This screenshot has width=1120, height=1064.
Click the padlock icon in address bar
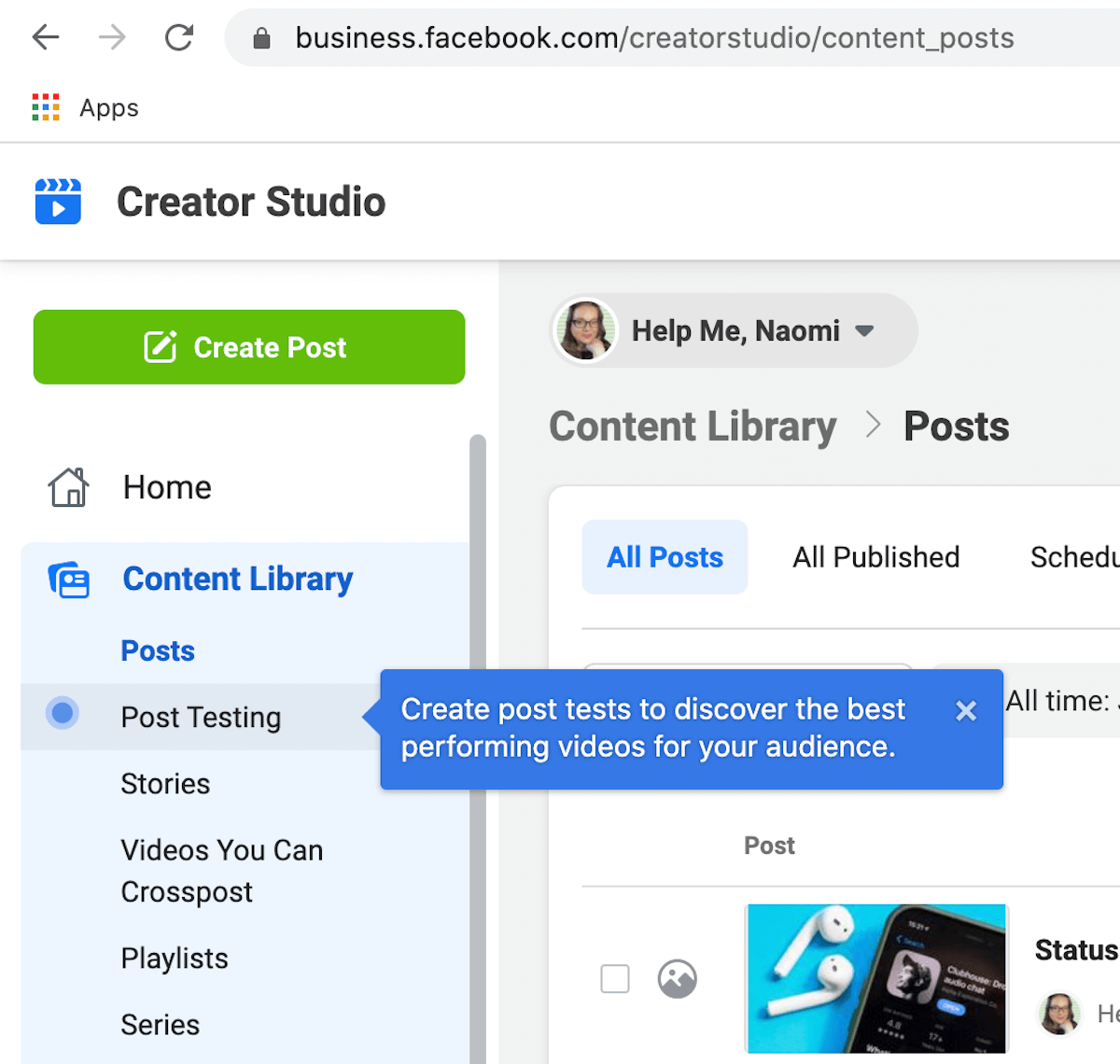(260, 37)
